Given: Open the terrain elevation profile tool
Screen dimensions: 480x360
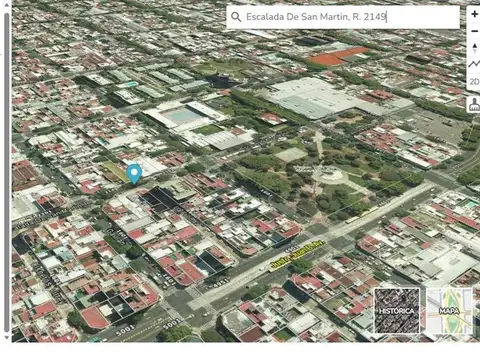Looking at the screenshot, I should pos(474,64).
